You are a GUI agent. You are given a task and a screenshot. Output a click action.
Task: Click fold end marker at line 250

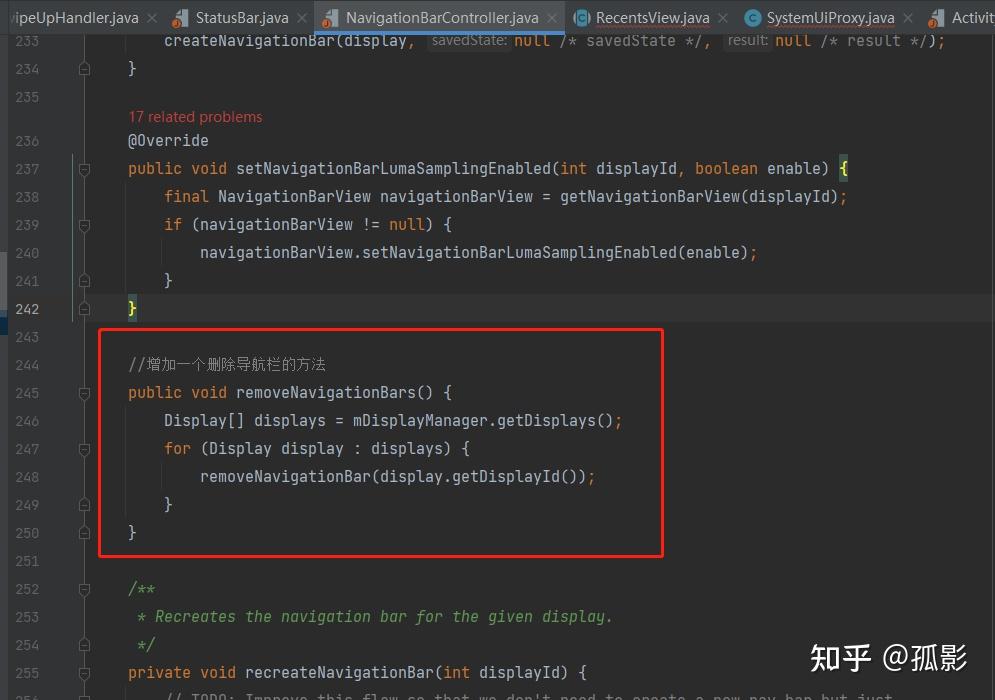[84, 533]
